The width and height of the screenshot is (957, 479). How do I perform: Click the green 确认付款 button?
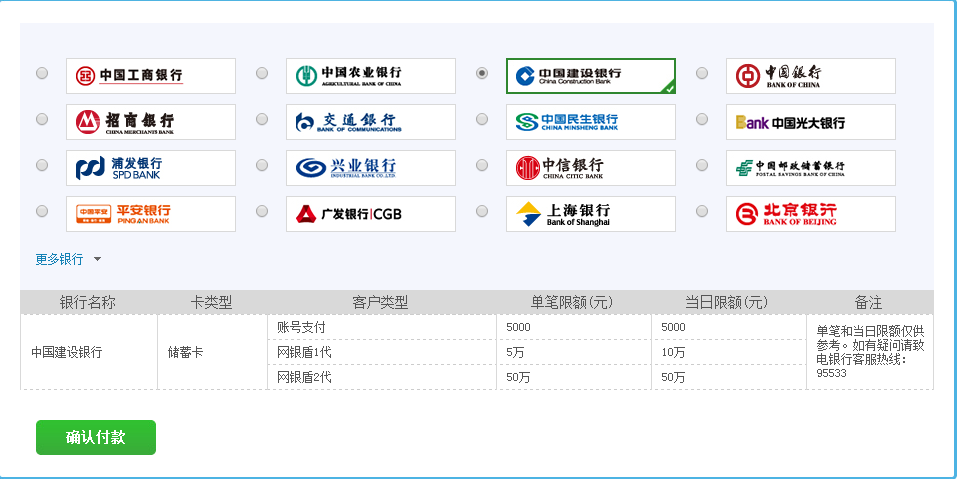coord(96,437)
